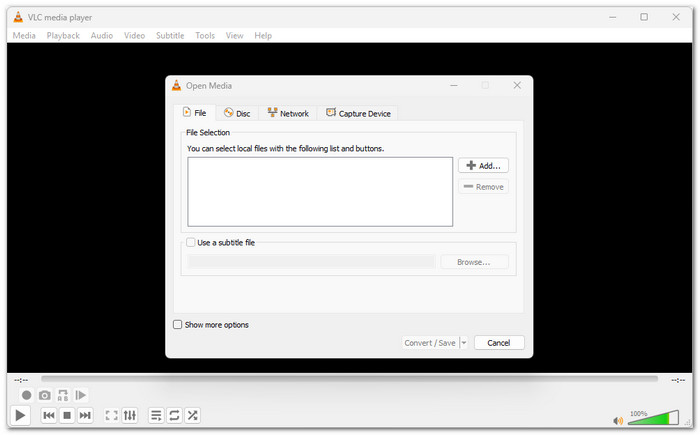Open the Media menu
700x435 pixels.
click(24, 35)
